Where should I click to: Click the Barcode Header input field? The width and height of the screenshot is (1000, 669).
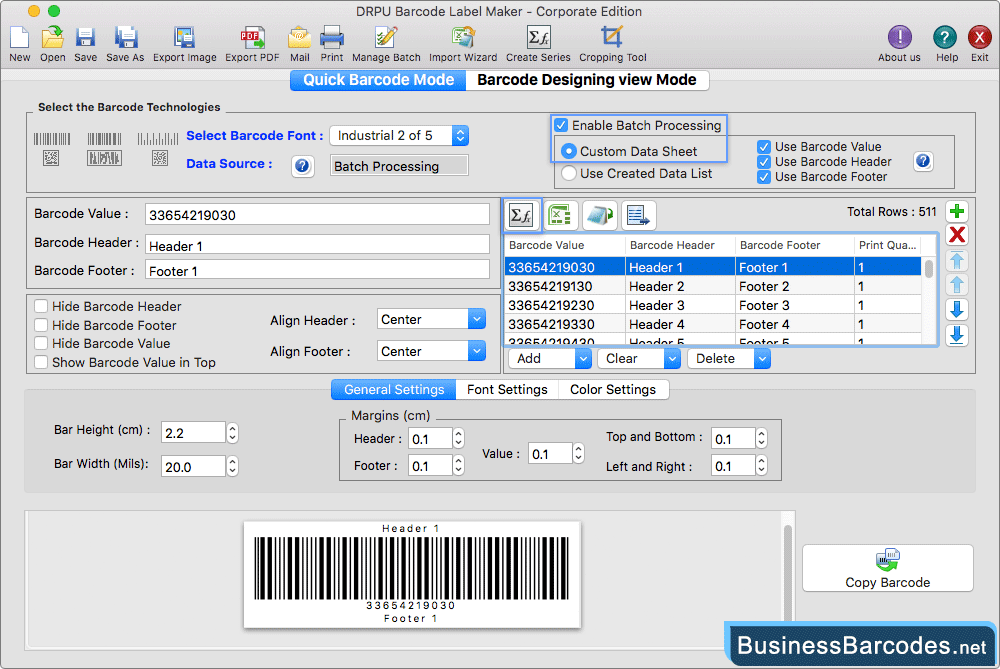pos(317,246)
